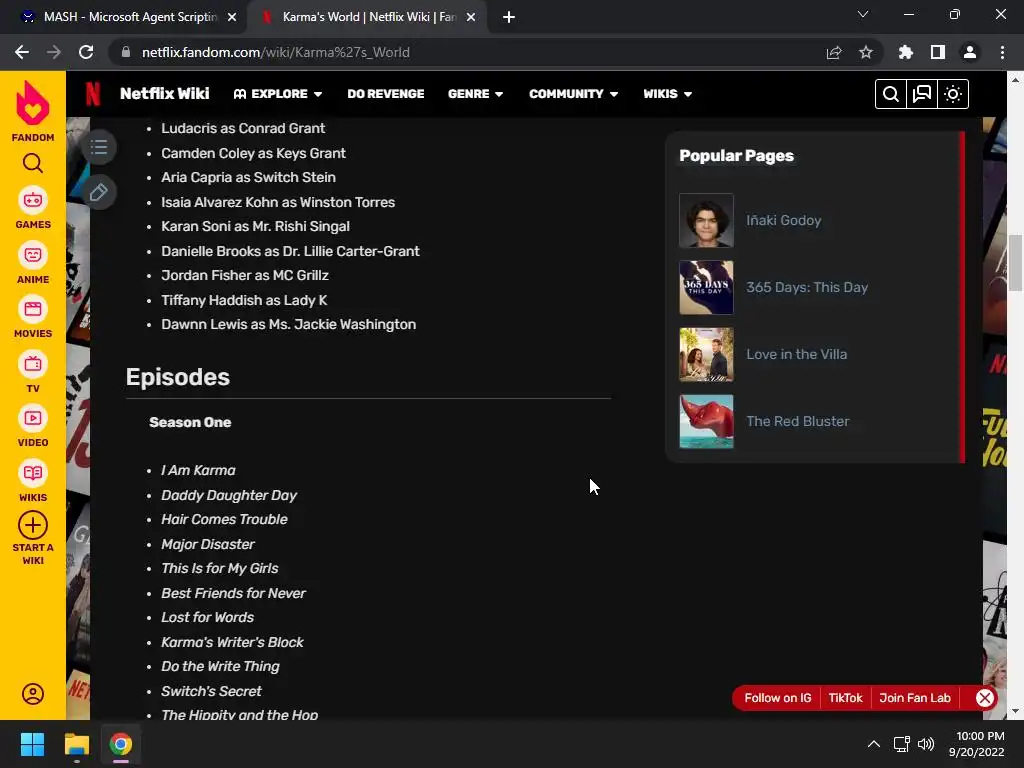The height and width of the screenshot is (768, 1024).
Task: Open the 365 Days: This Day link
Action: click(807, 287)
